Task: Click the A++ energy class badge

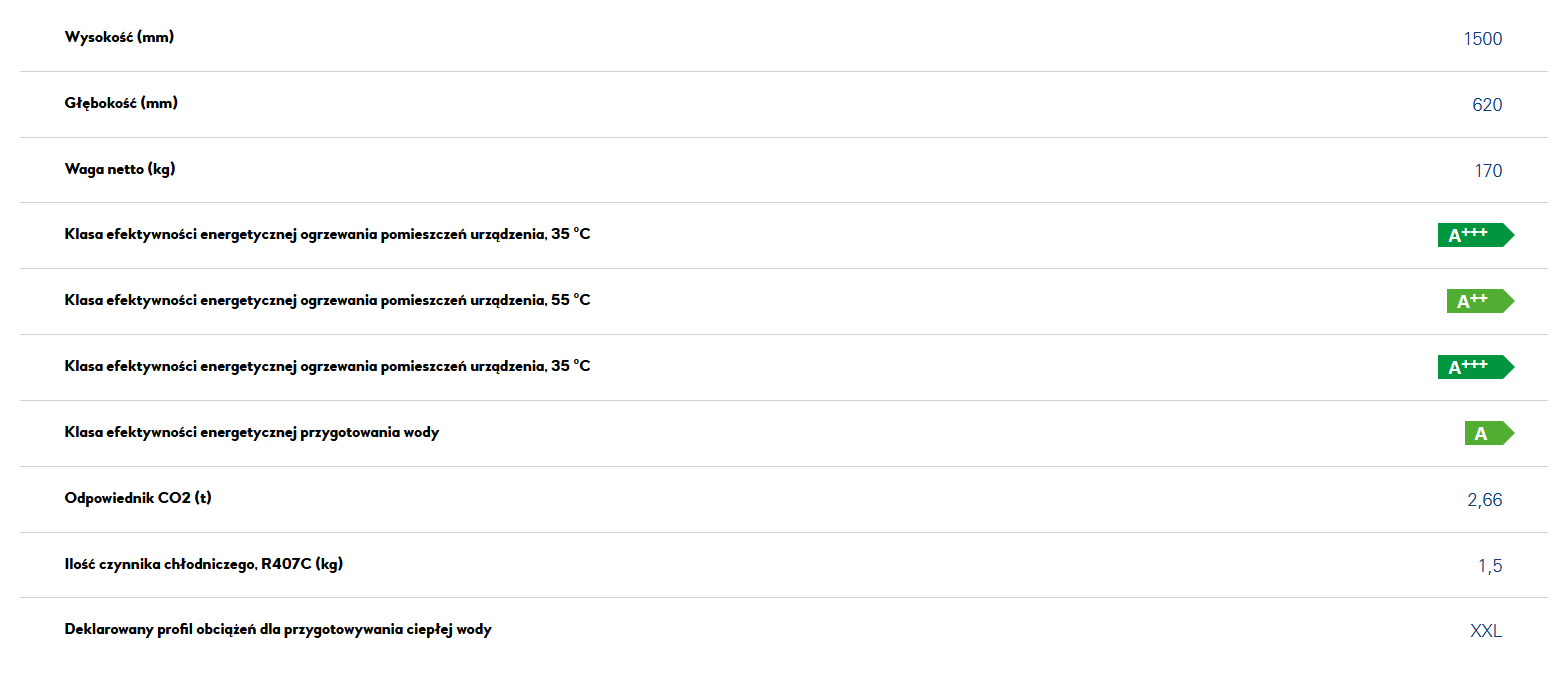Action: pyautogui.click(x=1480, y=301)
